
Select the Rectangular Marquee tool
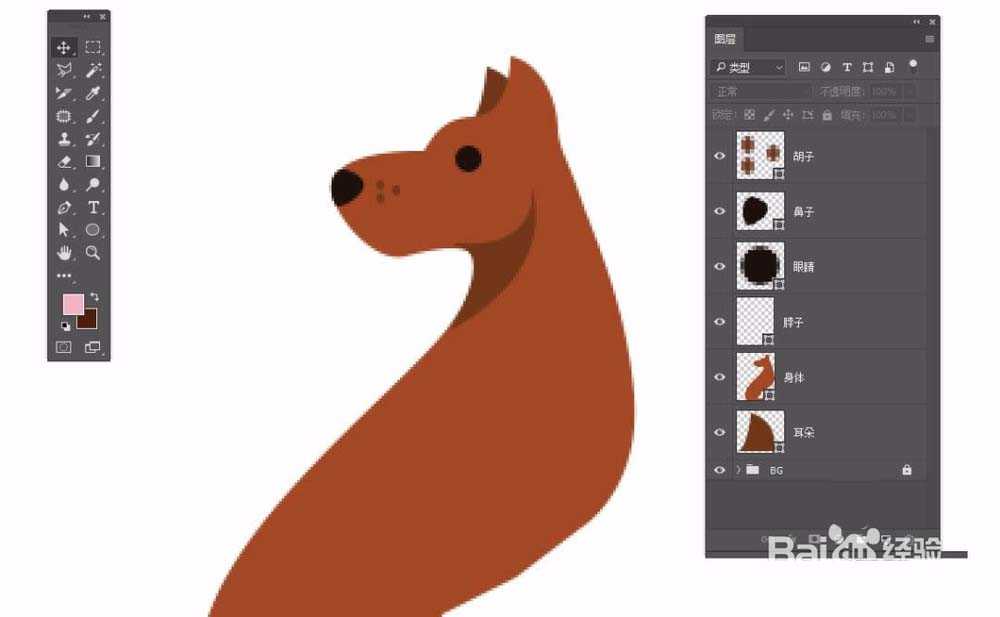pos(93,47)
